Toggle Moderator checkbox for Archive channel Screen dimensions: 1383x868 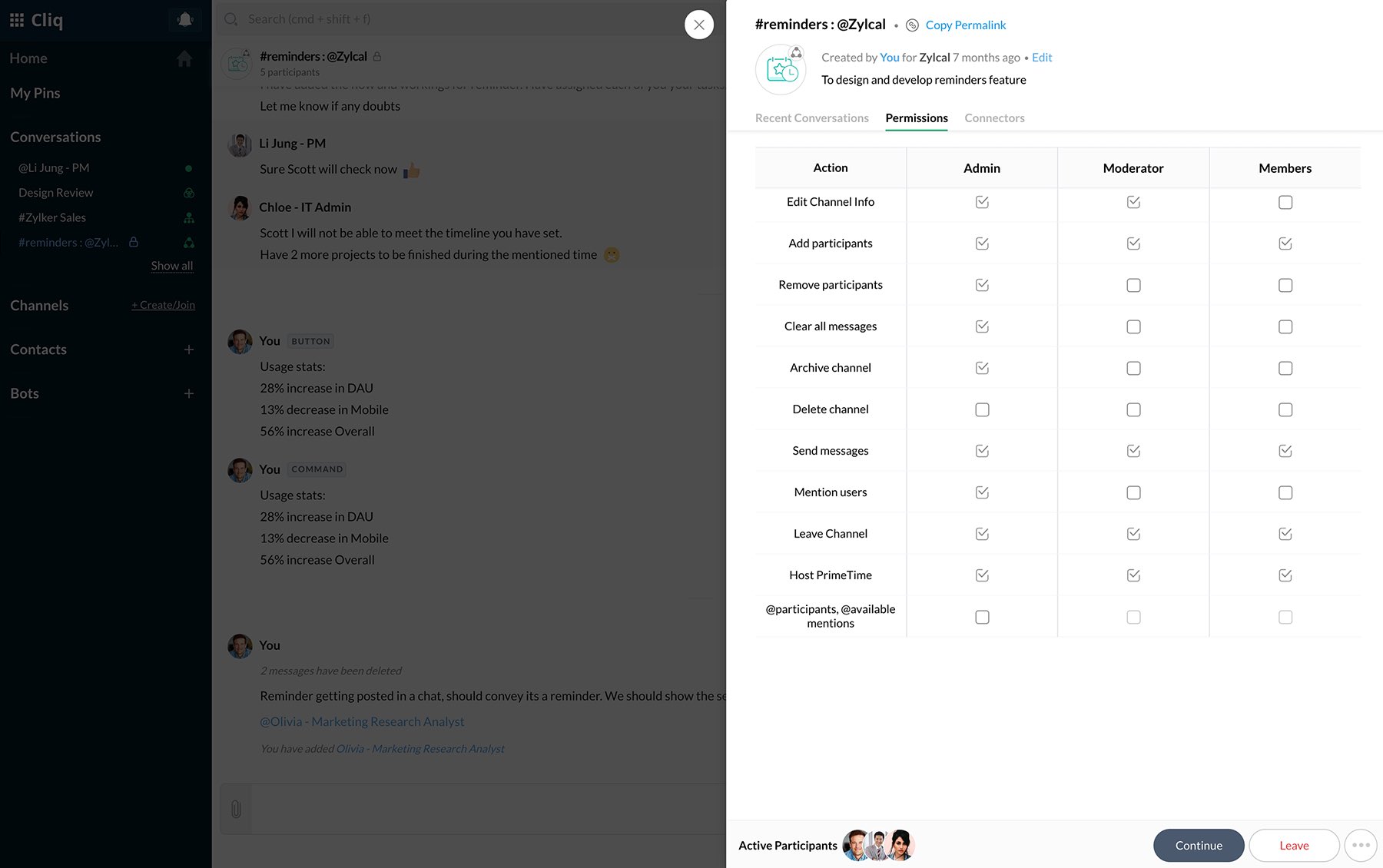coord(1133,368)
